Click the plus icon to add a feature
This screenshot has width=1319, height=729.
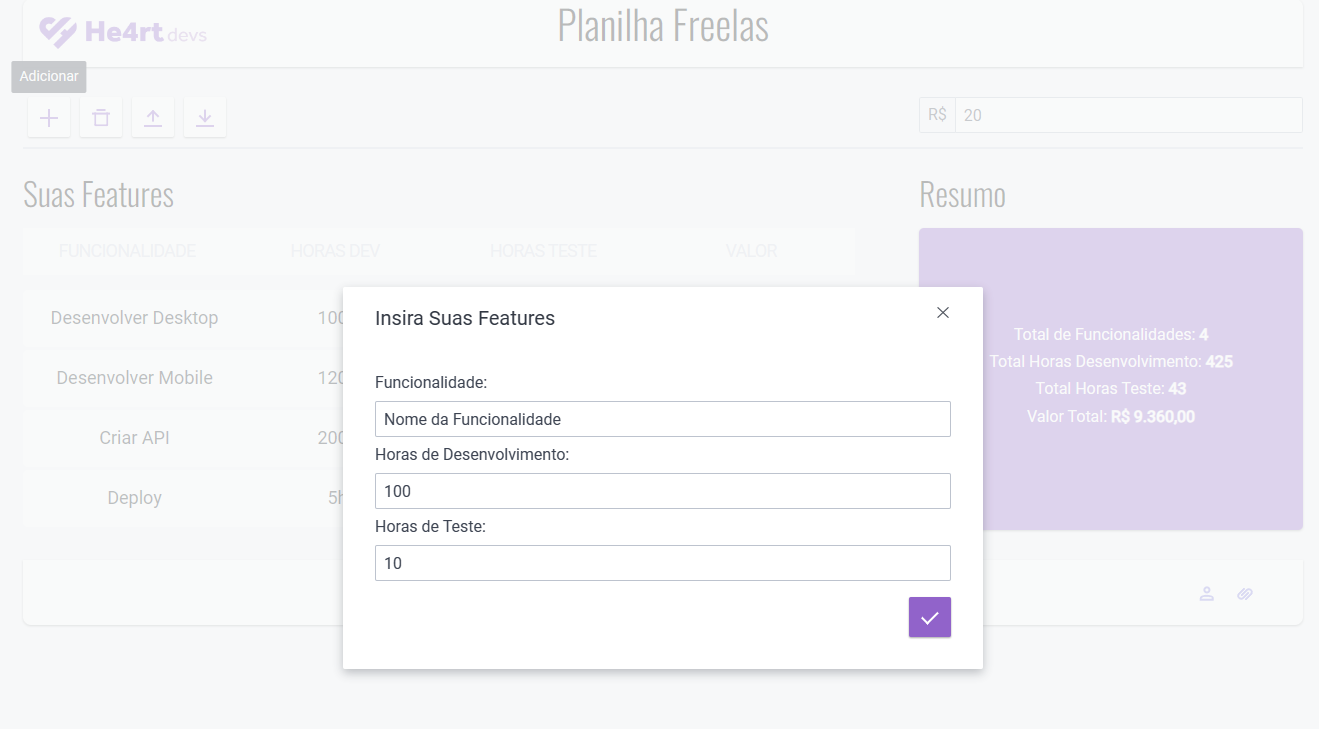point(48,116)
